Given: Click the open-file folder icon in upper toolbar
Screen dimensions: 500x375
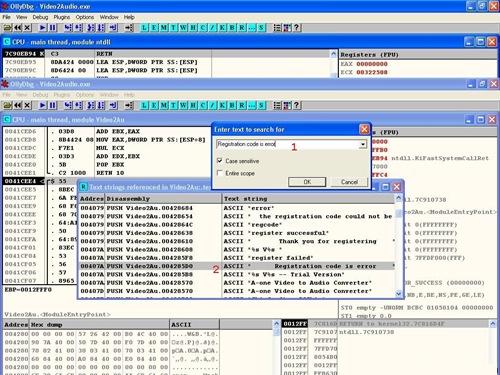Looking at the screenshot, I should 8,28.
